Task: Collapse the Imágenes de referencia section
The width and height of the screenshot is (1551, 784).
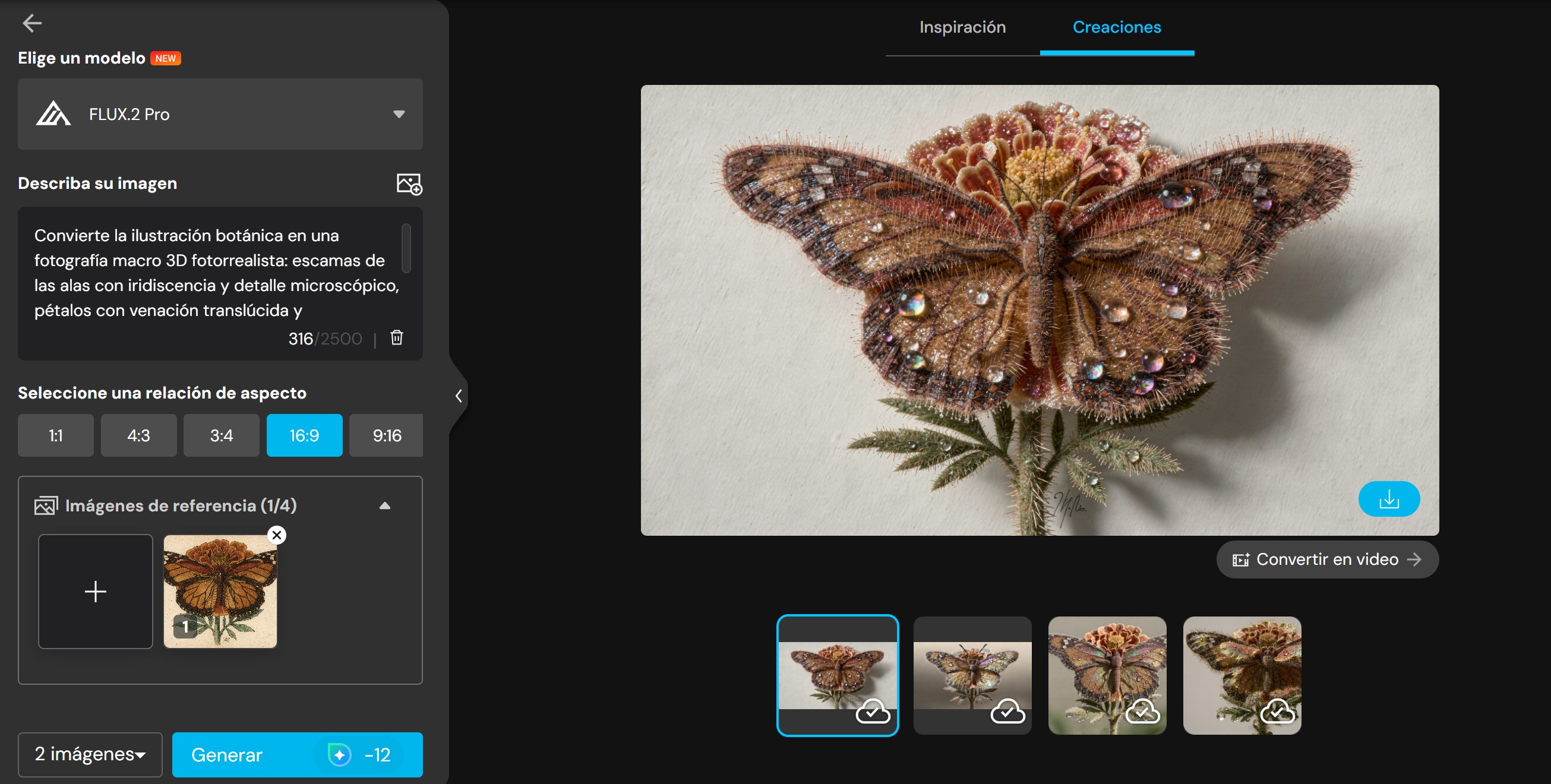Action: [385, 506]
